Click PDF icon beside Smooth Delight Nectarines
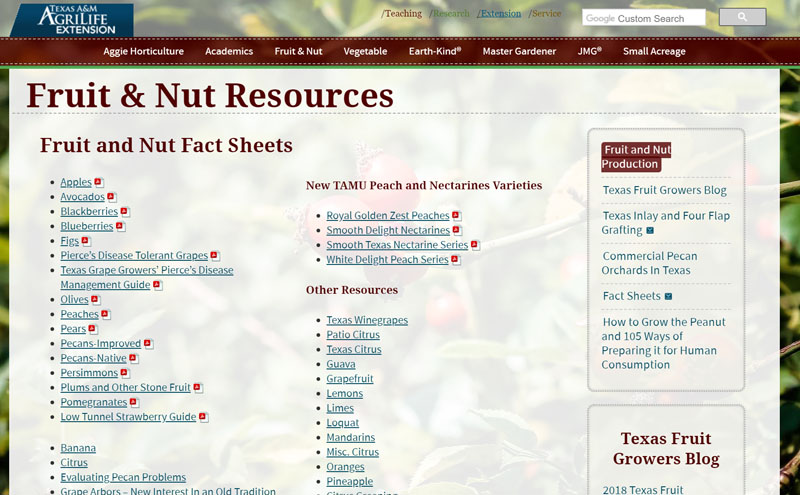This screenshot has width=800, height=495. (457, 230)
